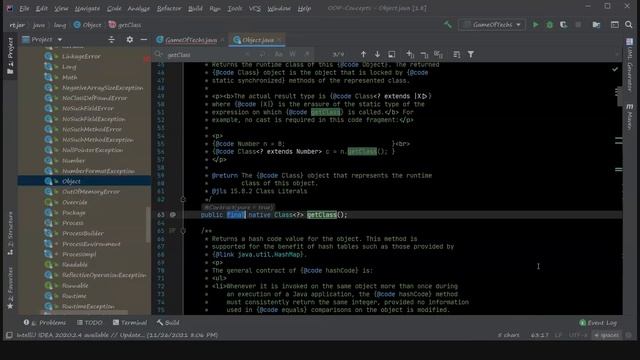Go to previous search occurrence arrow
This screenshot has height=360, width=640.
[x=363, y=54]
